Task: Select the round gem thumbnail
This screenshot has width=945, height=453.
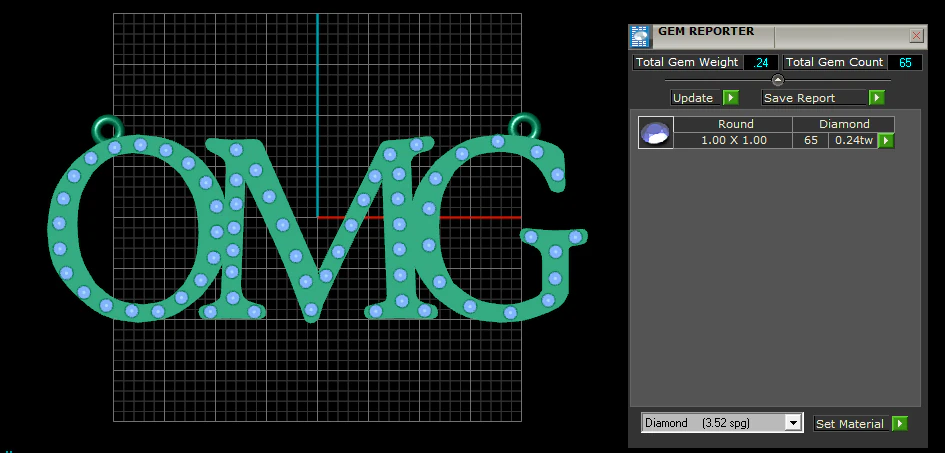Action: pos(656,133)
